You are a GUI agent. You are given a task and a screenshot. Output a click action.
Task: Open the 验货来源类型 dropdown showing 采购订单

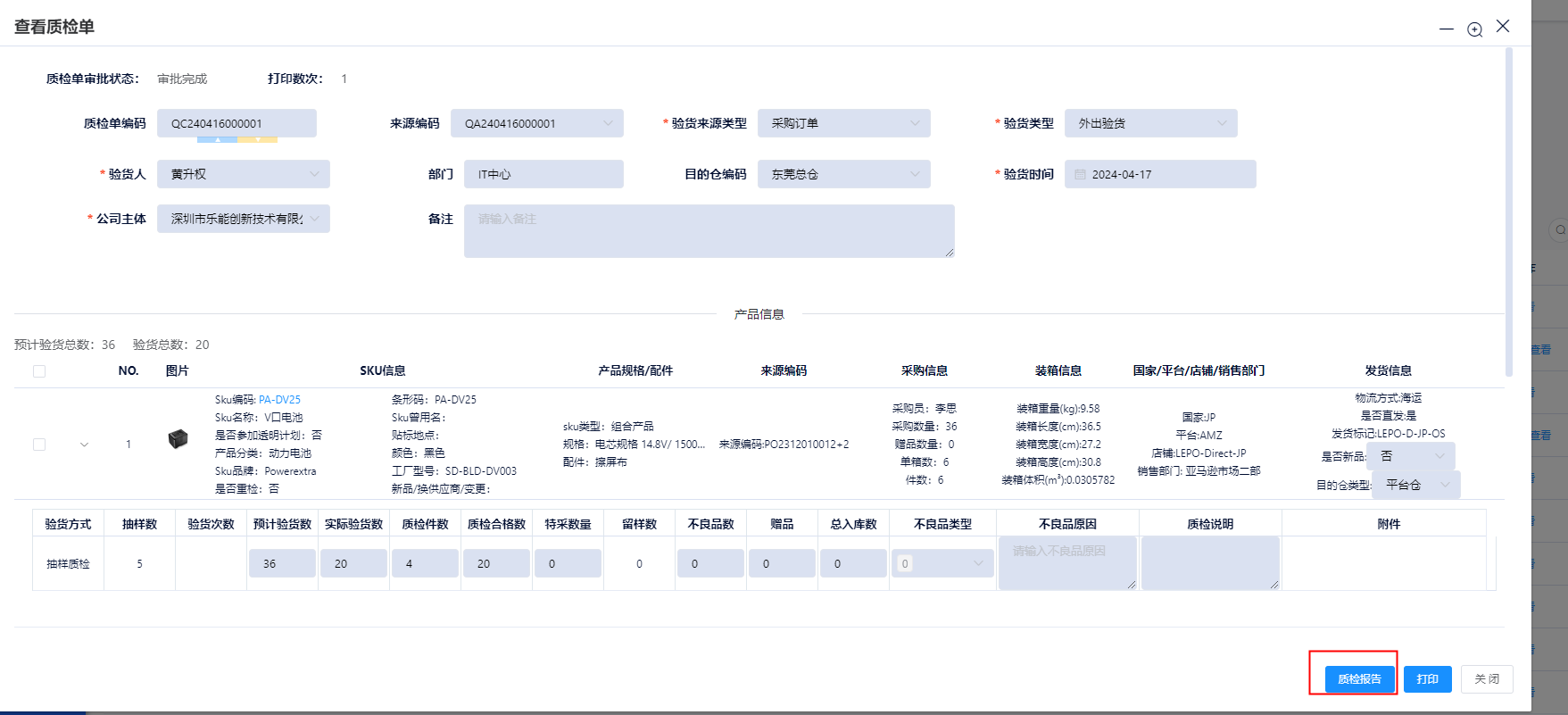[x=844, y=123]
